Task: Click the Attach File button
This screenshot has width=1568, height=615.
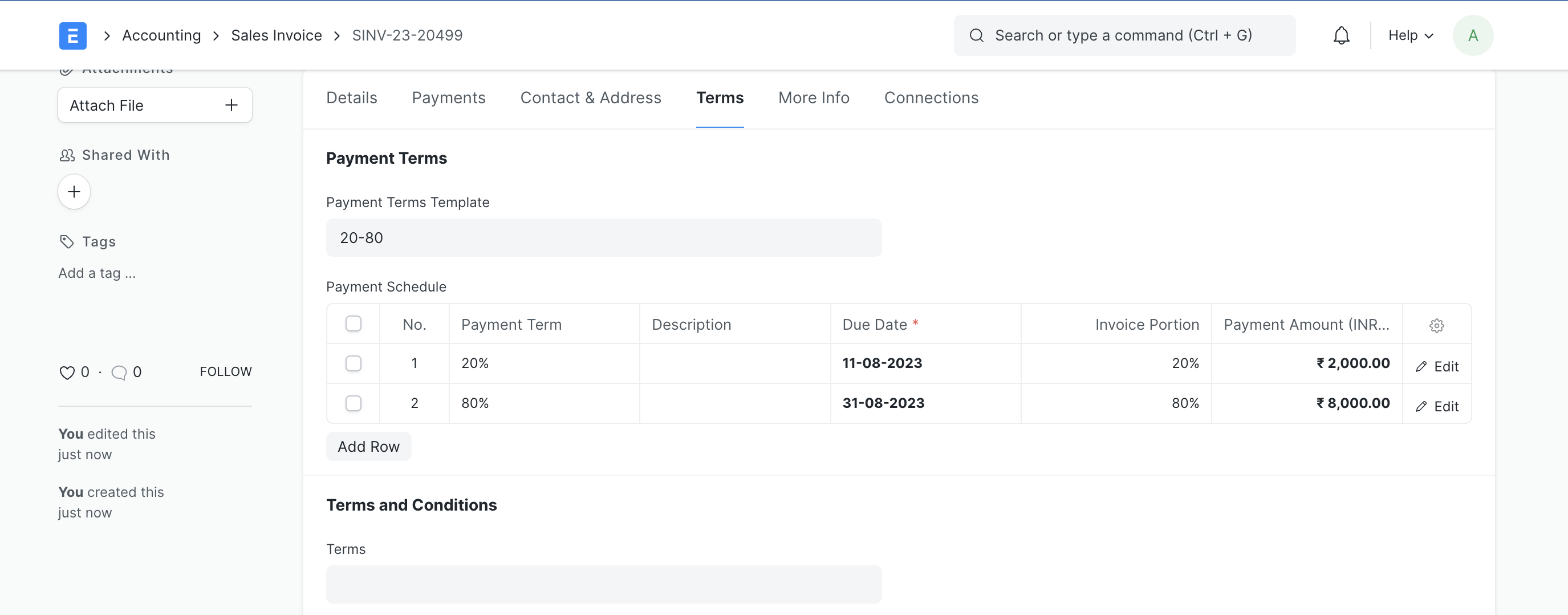Action: tap(155, 106)
